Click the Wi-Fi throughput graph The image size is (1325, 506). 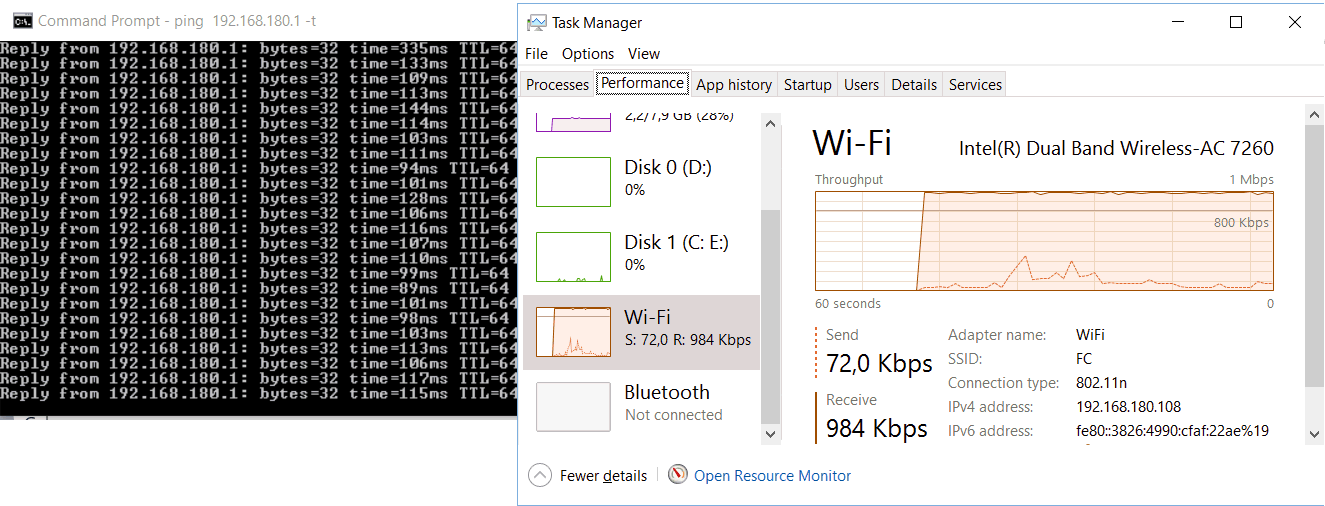tap(1044, 241)
